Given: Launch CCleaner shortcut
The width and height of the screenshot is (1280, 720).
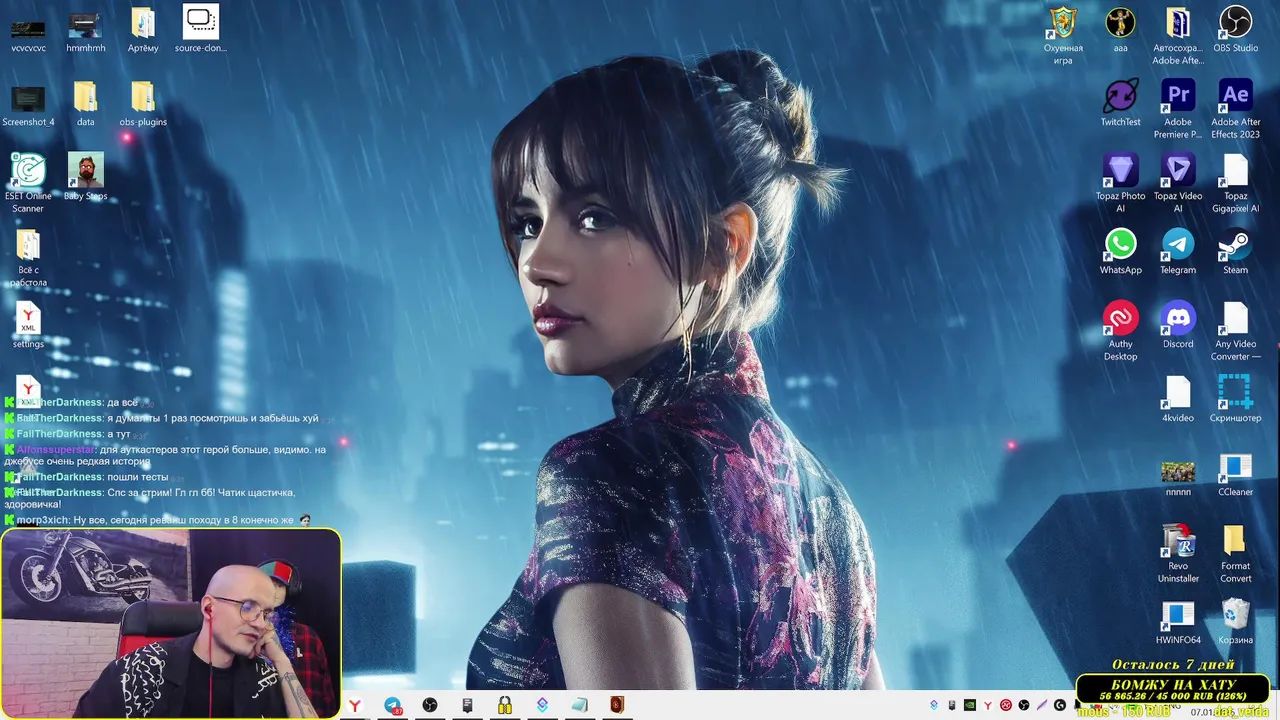Looking at the screenshot, I should (1236, 473).
